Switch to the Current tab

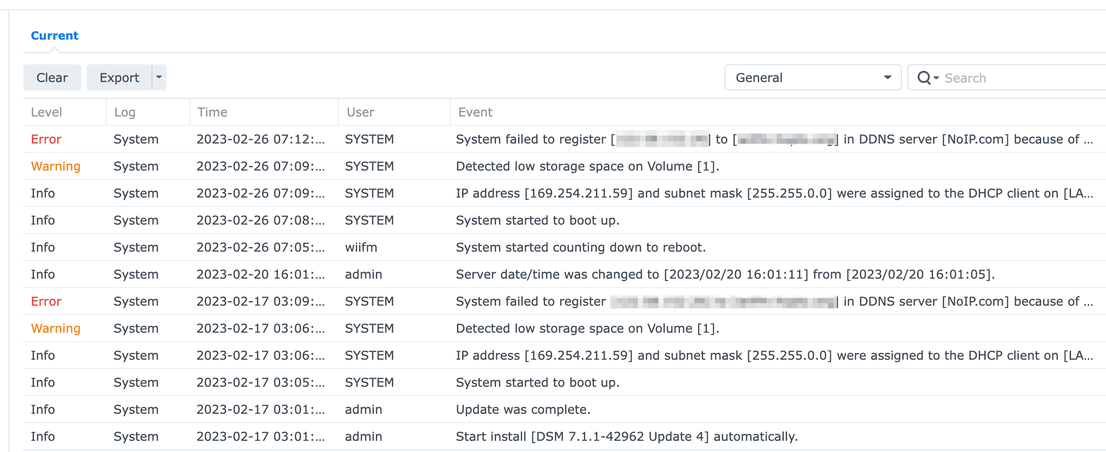pos(54,36)
